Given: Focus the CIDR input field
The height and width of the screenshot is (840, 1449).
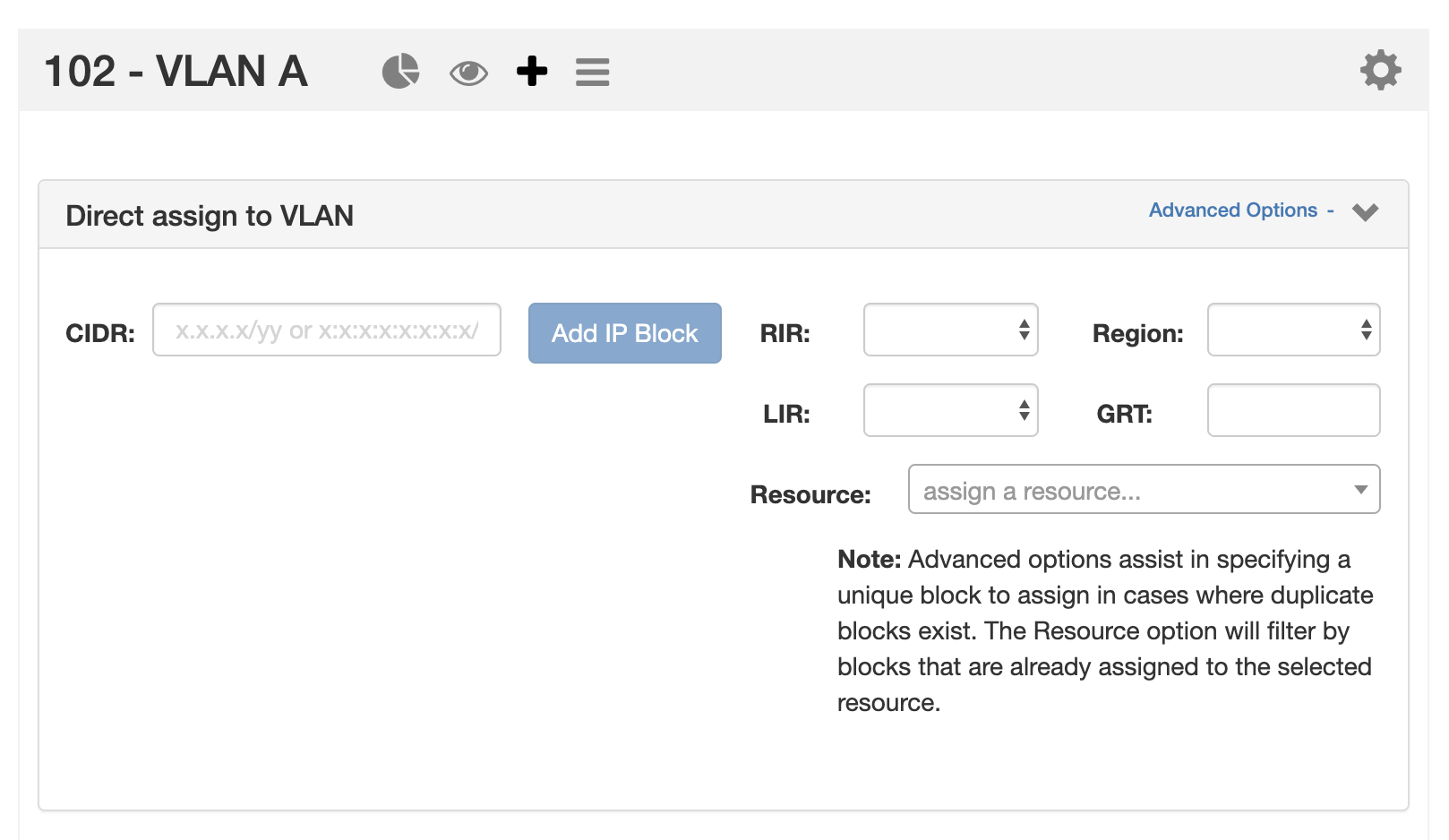Looking at the screenshot, I should [327, 330].
